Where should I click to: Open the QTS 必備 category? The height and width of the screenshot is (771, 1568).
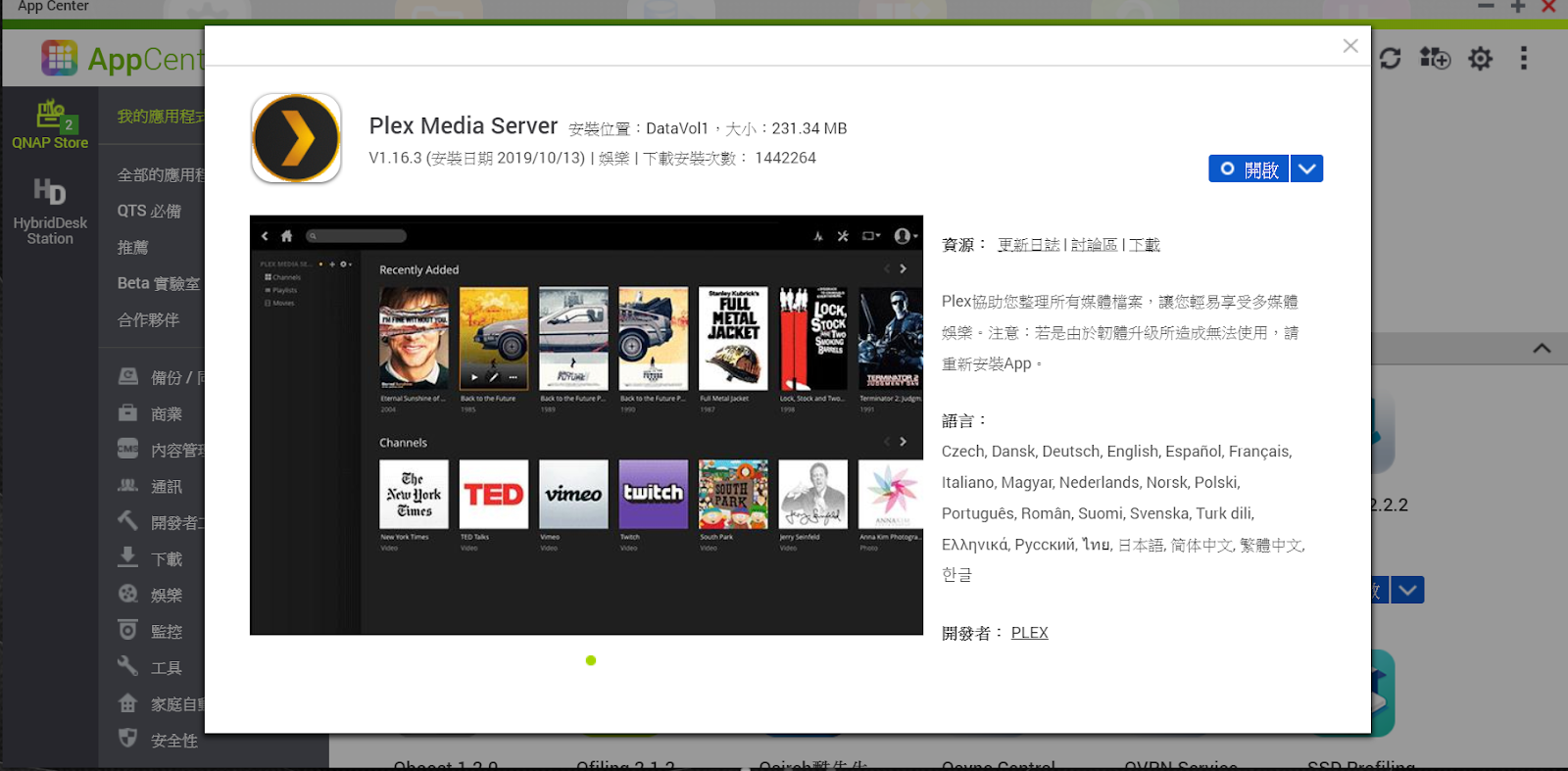149,212
